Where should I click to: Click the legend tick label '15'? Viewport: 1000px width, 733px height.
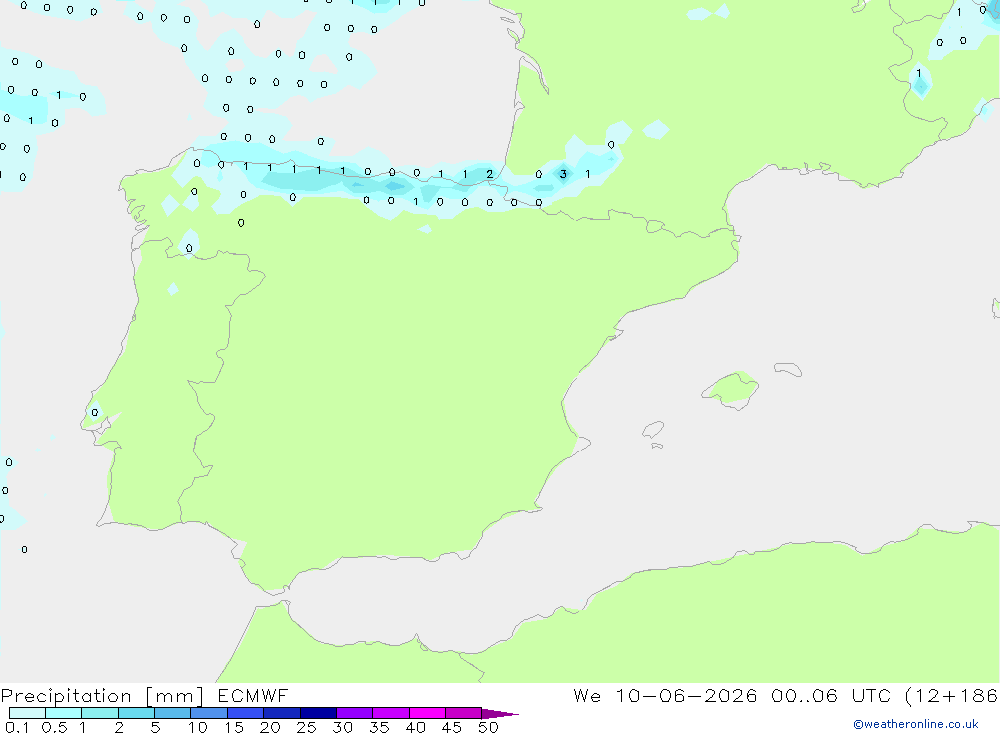234,727
